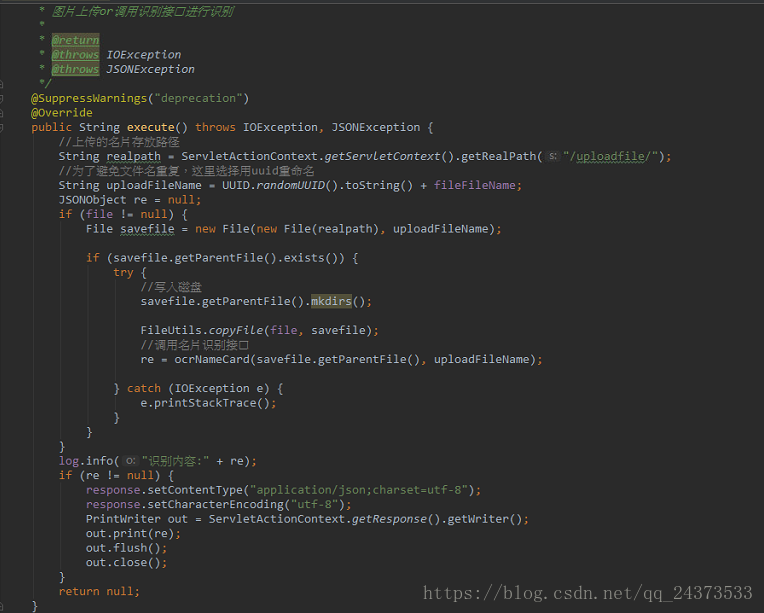Click the "识别内容:" string literal
This screenshot has height=613, width=764.
click(175, 461)
